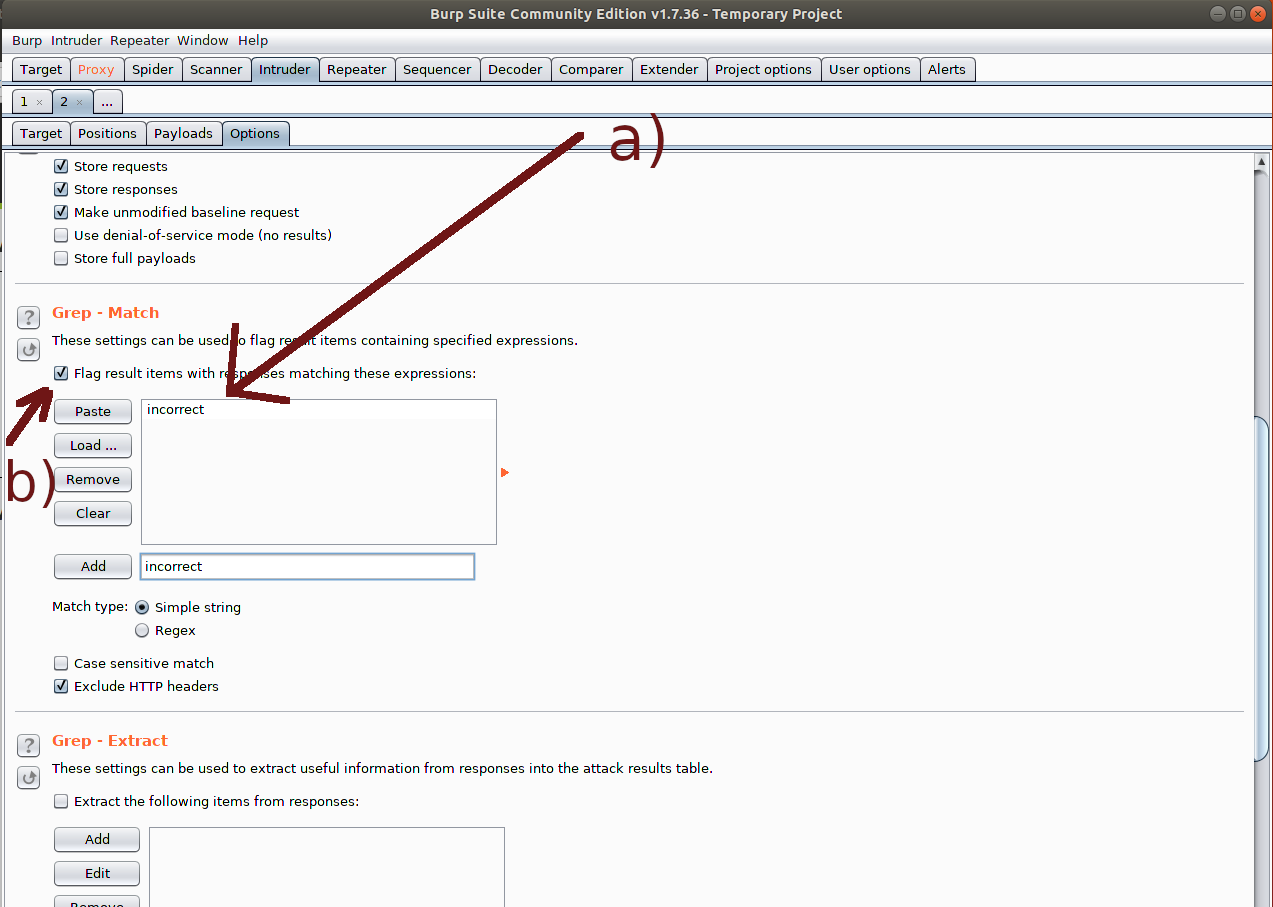The height and width of the screenshot is (907, 1273).
Task: Select Intruder attack tab 2
Action: pos(65,102)
